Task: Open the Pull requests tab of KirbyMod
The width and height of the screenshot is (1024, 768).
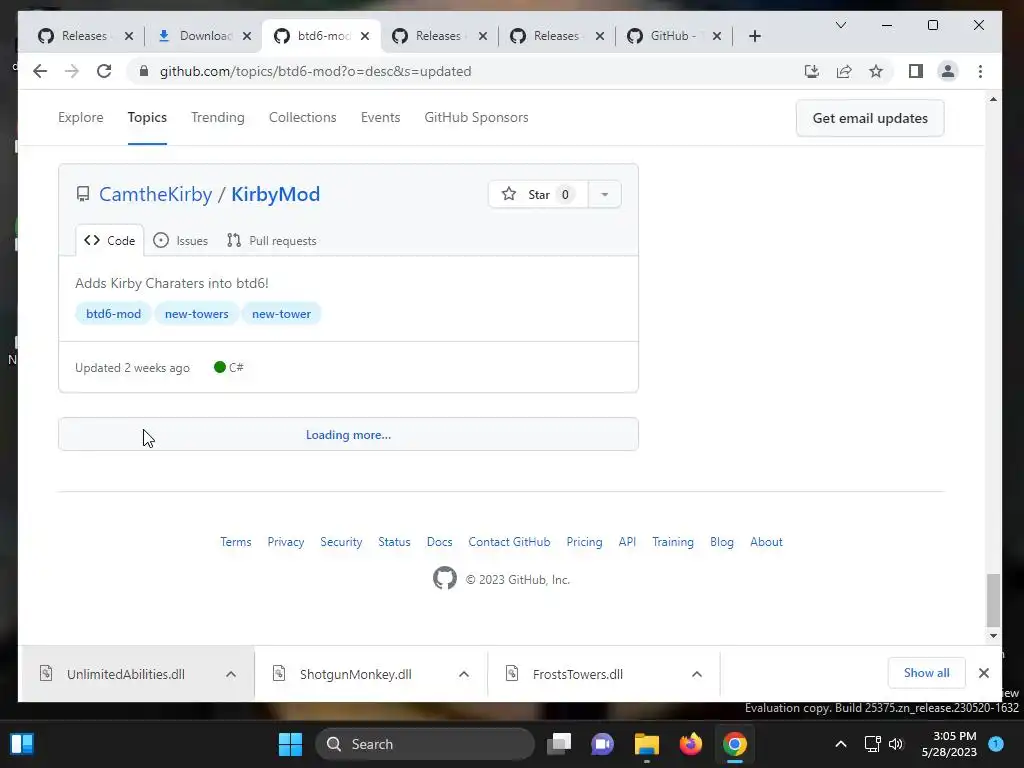Action: tap(271, 240)
